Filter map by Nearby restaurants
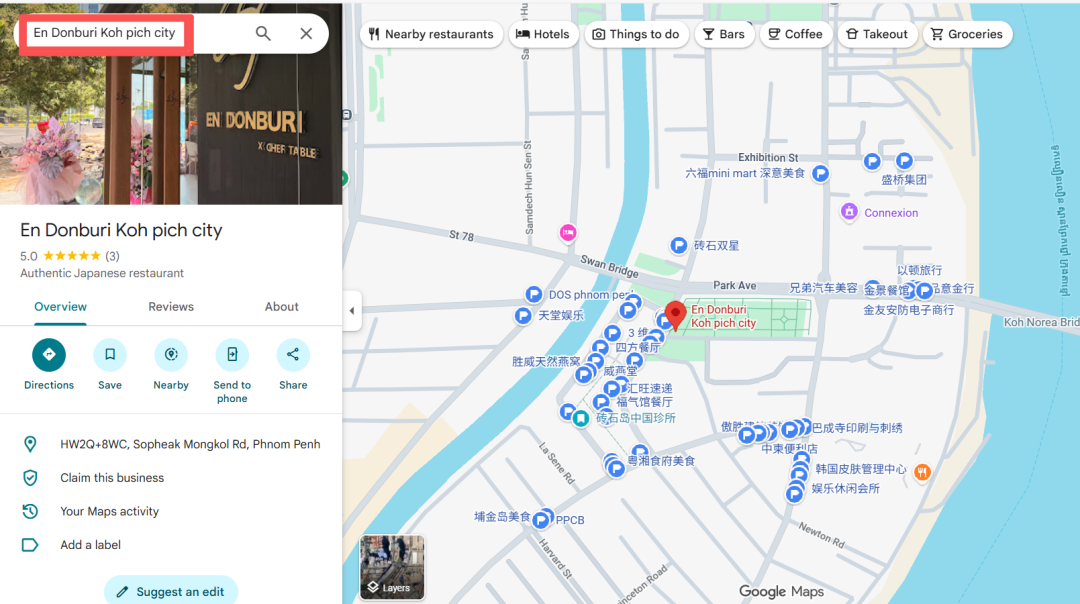The height and width of the screenshot is (604, 1080). click(x=430, y=34)
